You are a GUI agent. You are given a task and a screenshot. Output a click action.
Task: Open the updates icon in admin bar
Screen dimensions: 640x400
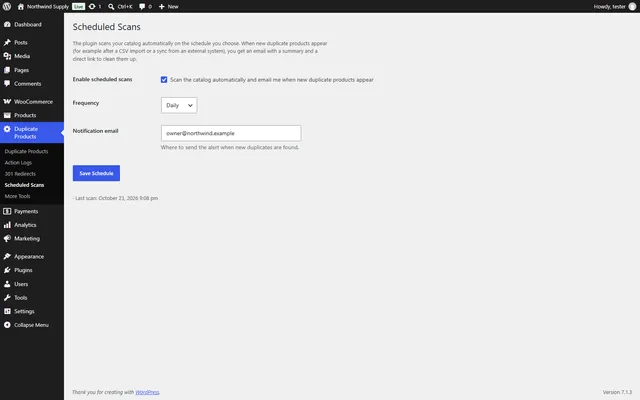(92, 7)
